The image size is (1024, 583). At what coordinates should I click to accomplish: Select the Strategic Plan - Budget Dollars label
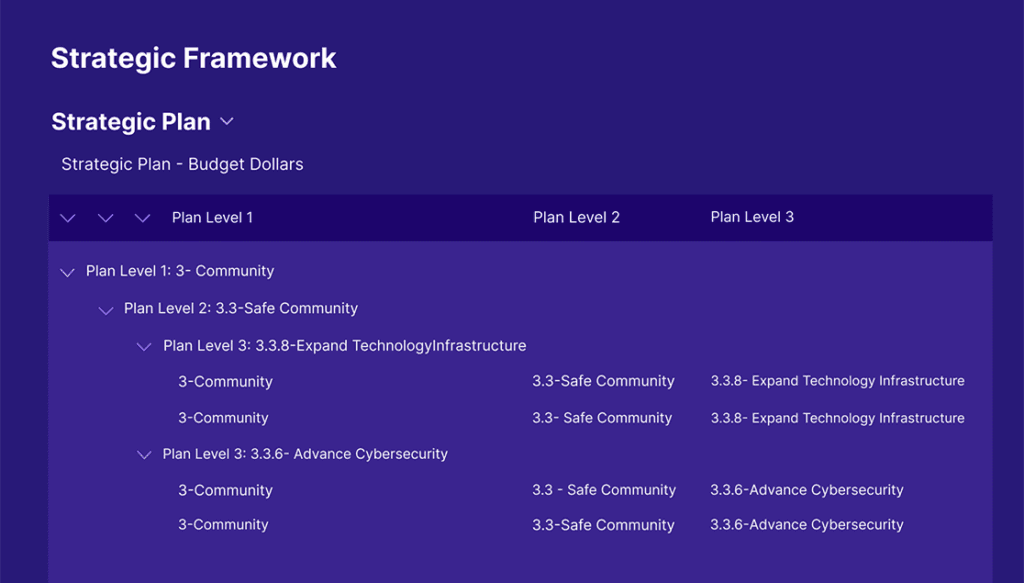coord(182,164)
